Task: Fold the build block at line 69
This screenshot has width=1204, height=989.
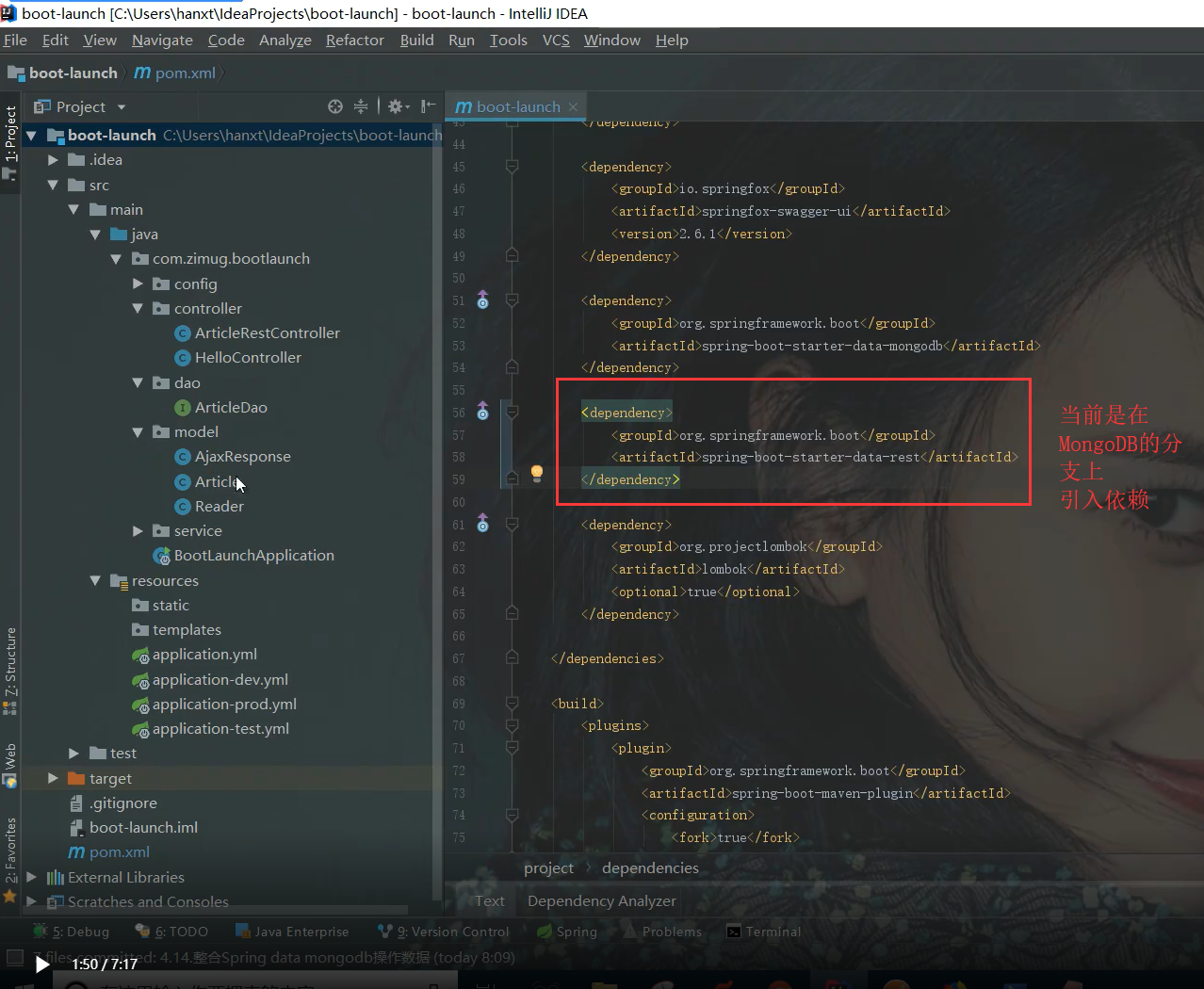Action: (x=512, y=703)
